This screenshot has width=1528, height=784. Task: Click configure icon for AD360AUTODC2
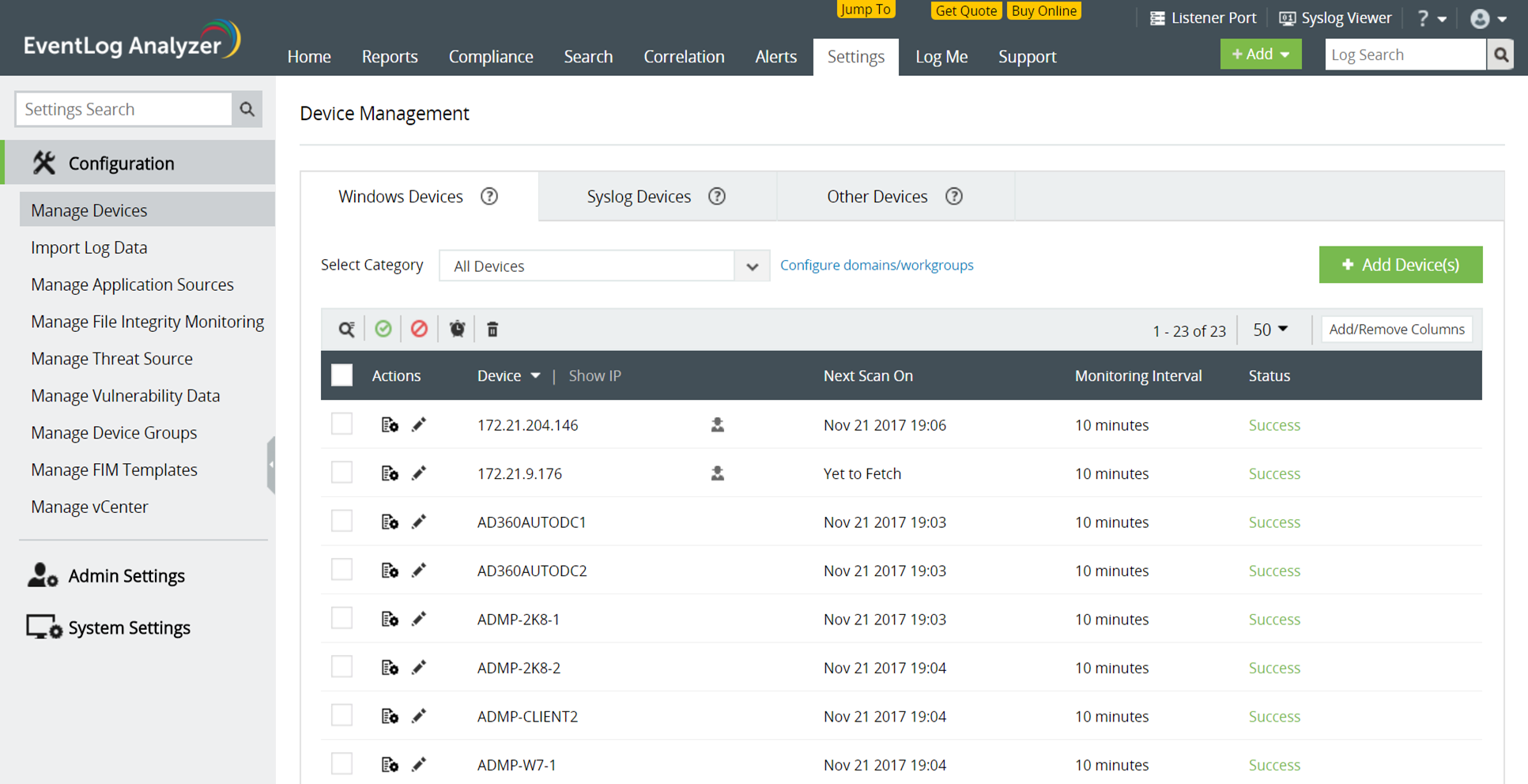390,571
